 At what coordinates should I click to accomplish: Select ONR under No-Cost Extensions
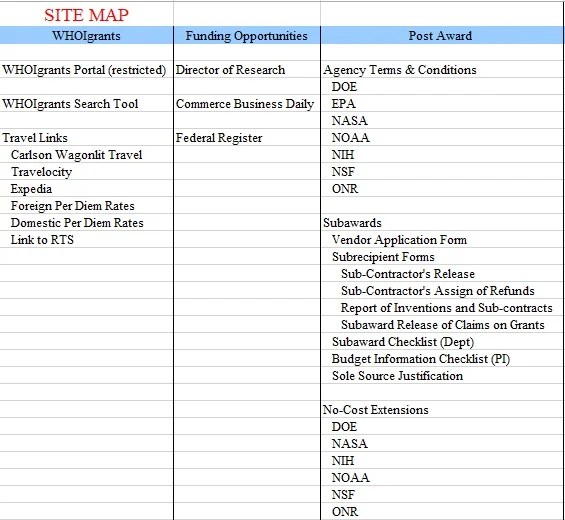345,512
